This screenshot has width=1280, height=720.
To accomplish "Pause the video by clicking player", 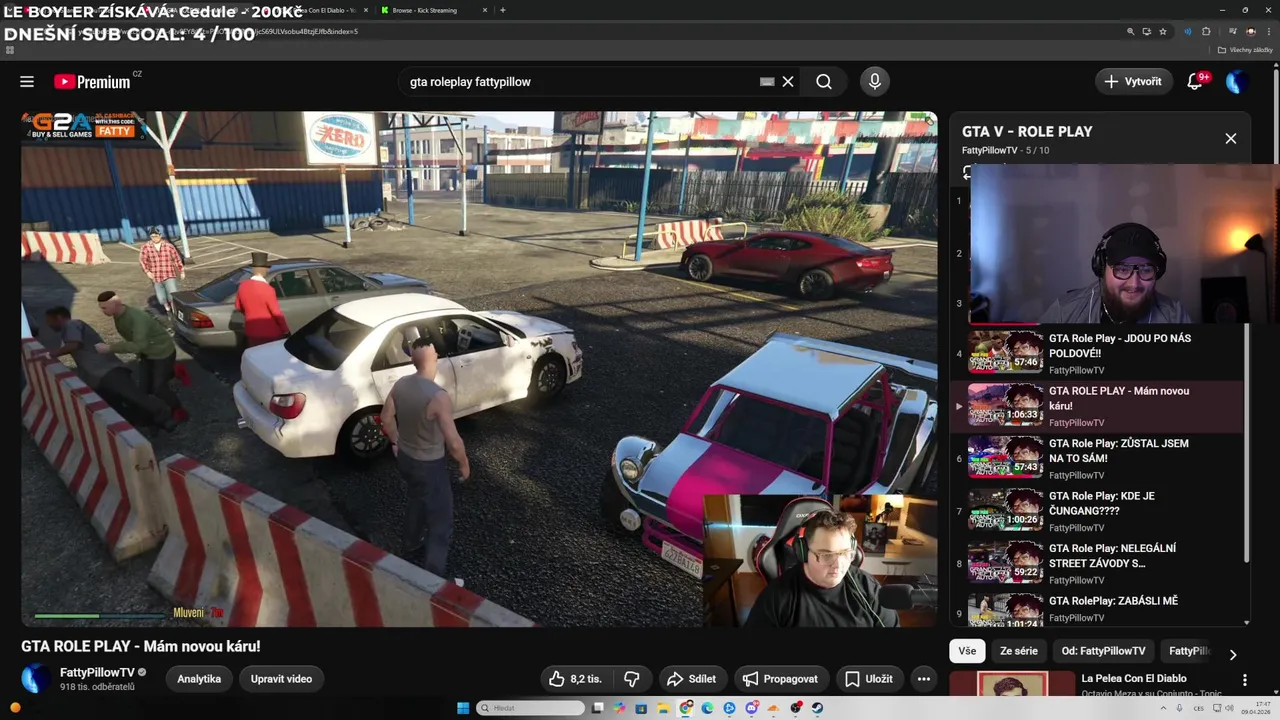I will point(479,369).
